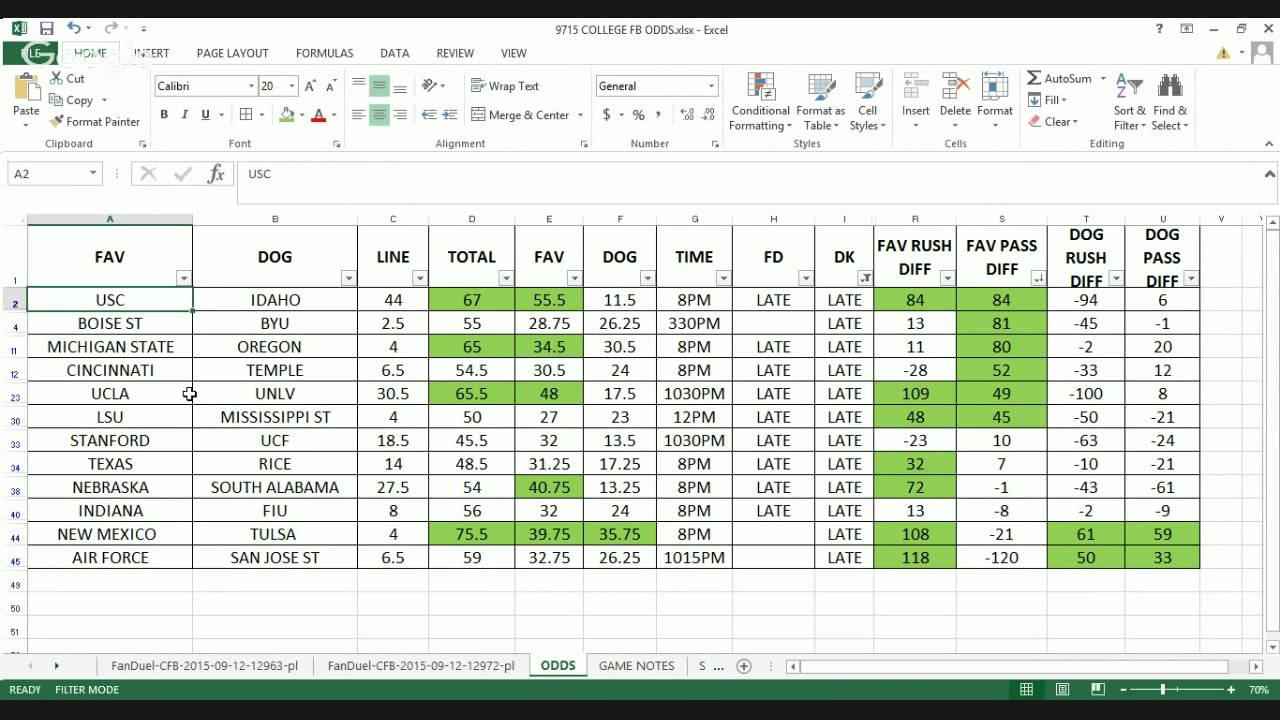
Task: Switch to Page Layout view in status bar
Action: coord(1061,690)
